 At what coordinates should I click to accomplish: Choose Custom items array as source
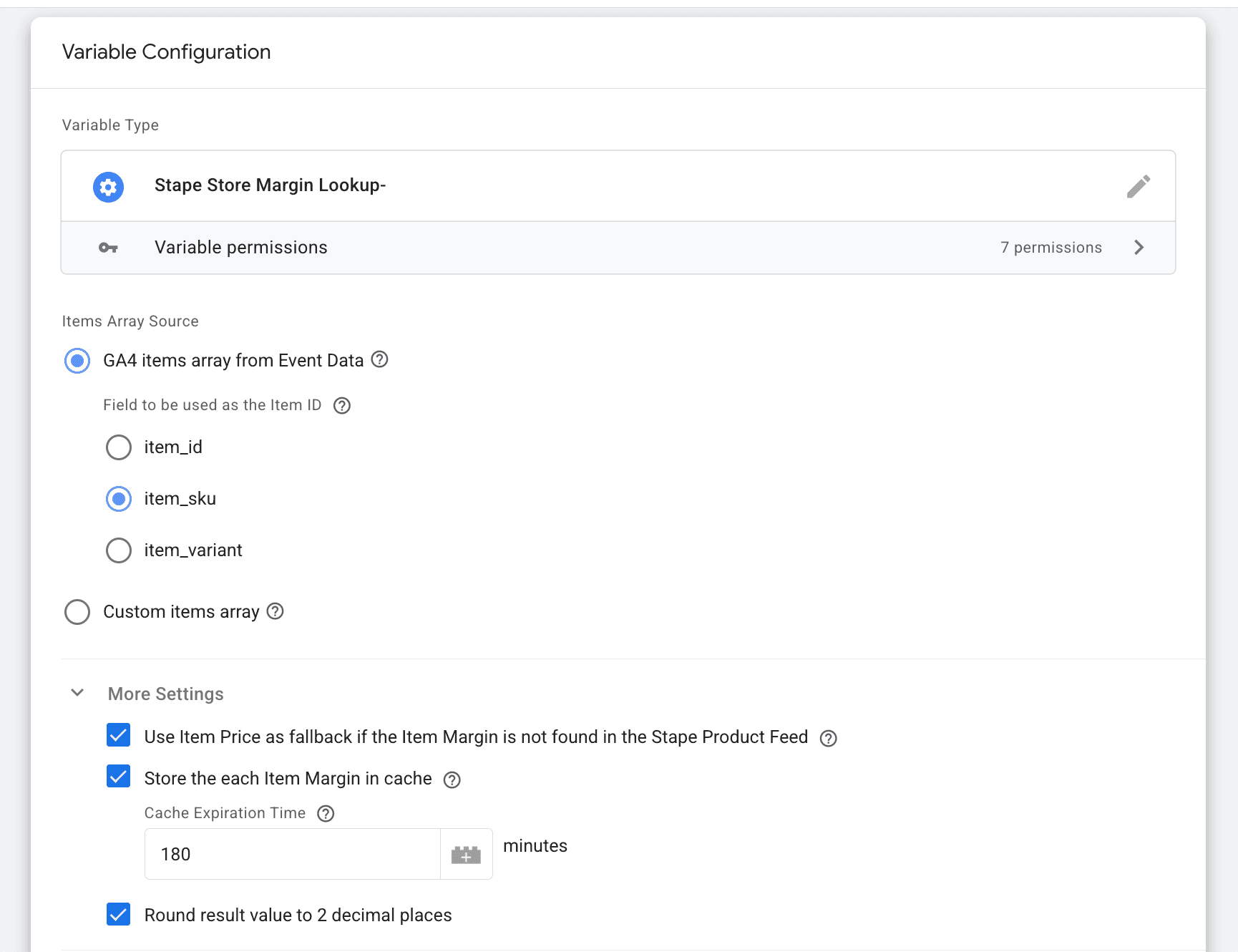tap(77, 611)
